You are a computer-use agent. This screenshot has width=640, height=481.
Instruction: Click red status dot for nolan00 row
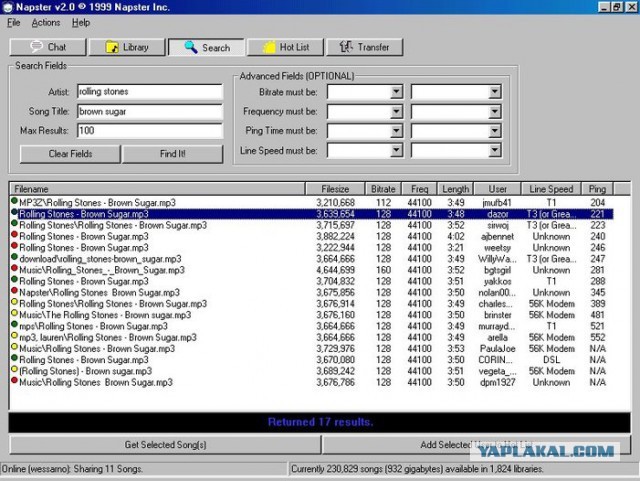(x=14, y=291)
